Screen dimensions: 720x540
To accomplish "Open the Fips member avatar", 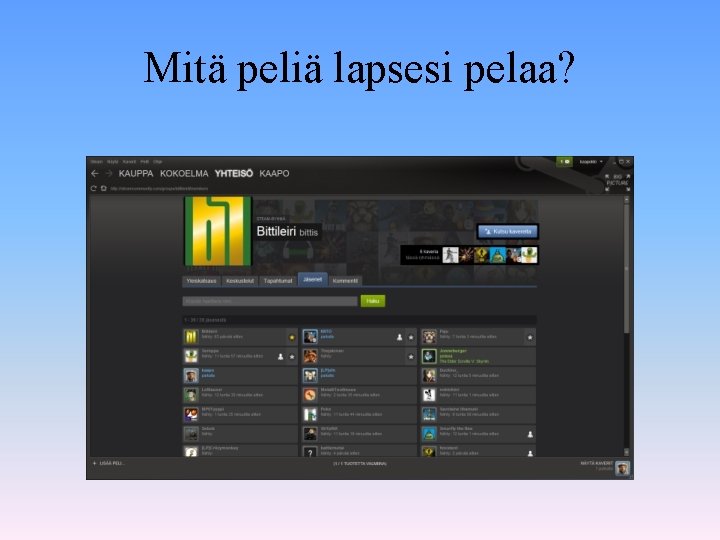I will (429, 337).
